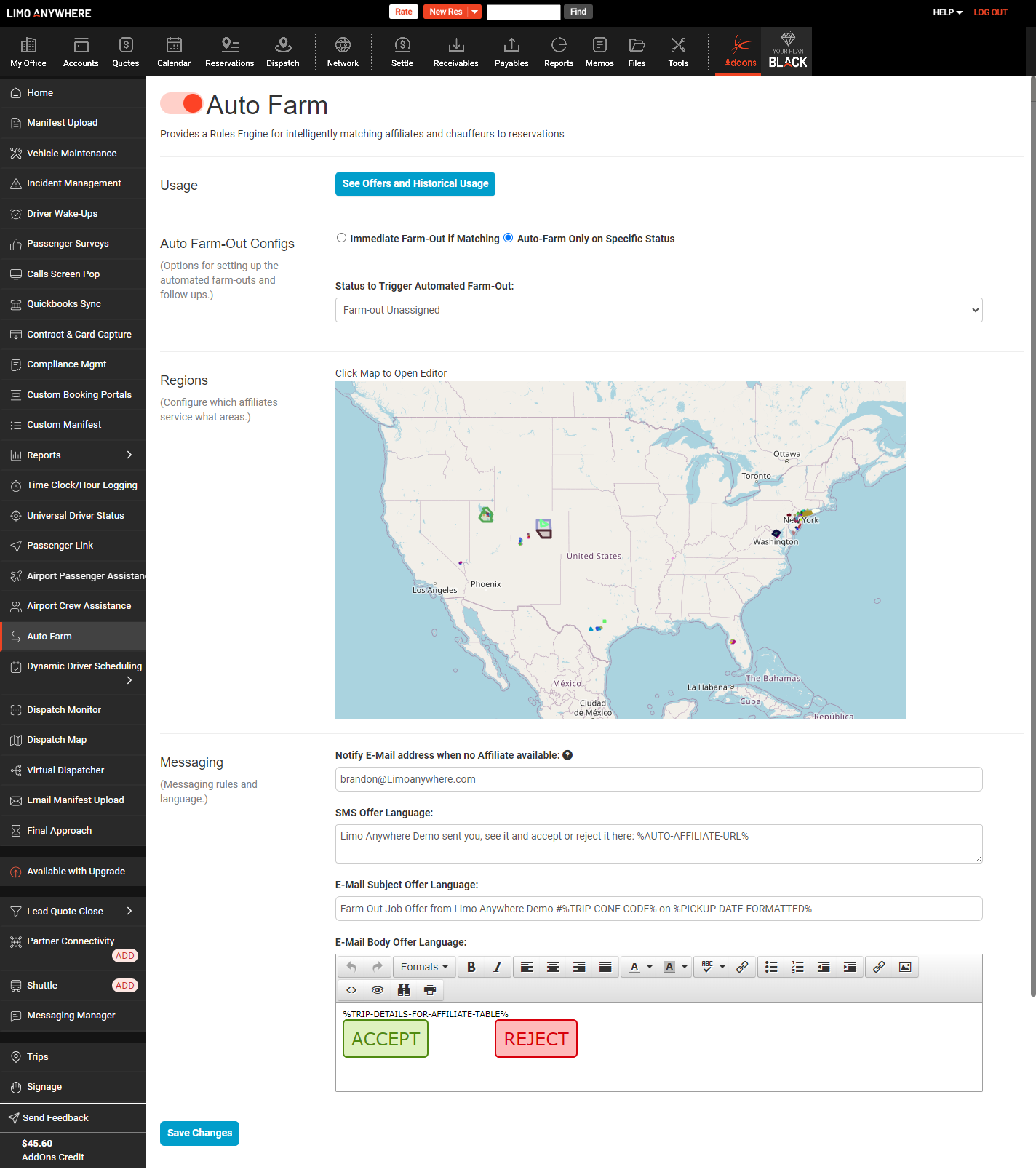1036x1172 pixels.
Task: Open the Status to Trigger Farm-Out dropdown
Action: pos(658,310)
